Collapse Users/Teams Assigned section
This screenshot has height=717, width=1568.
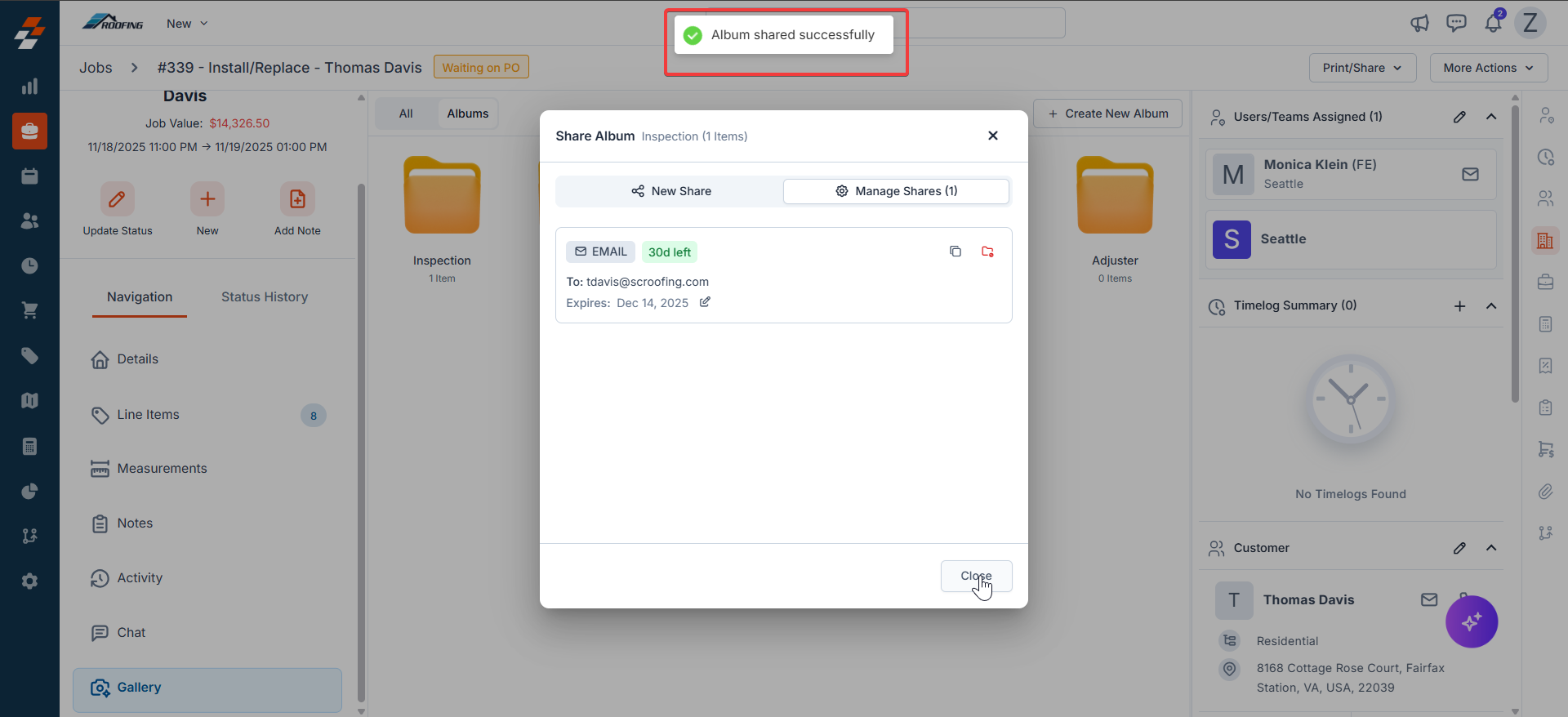coord(1491,117)
